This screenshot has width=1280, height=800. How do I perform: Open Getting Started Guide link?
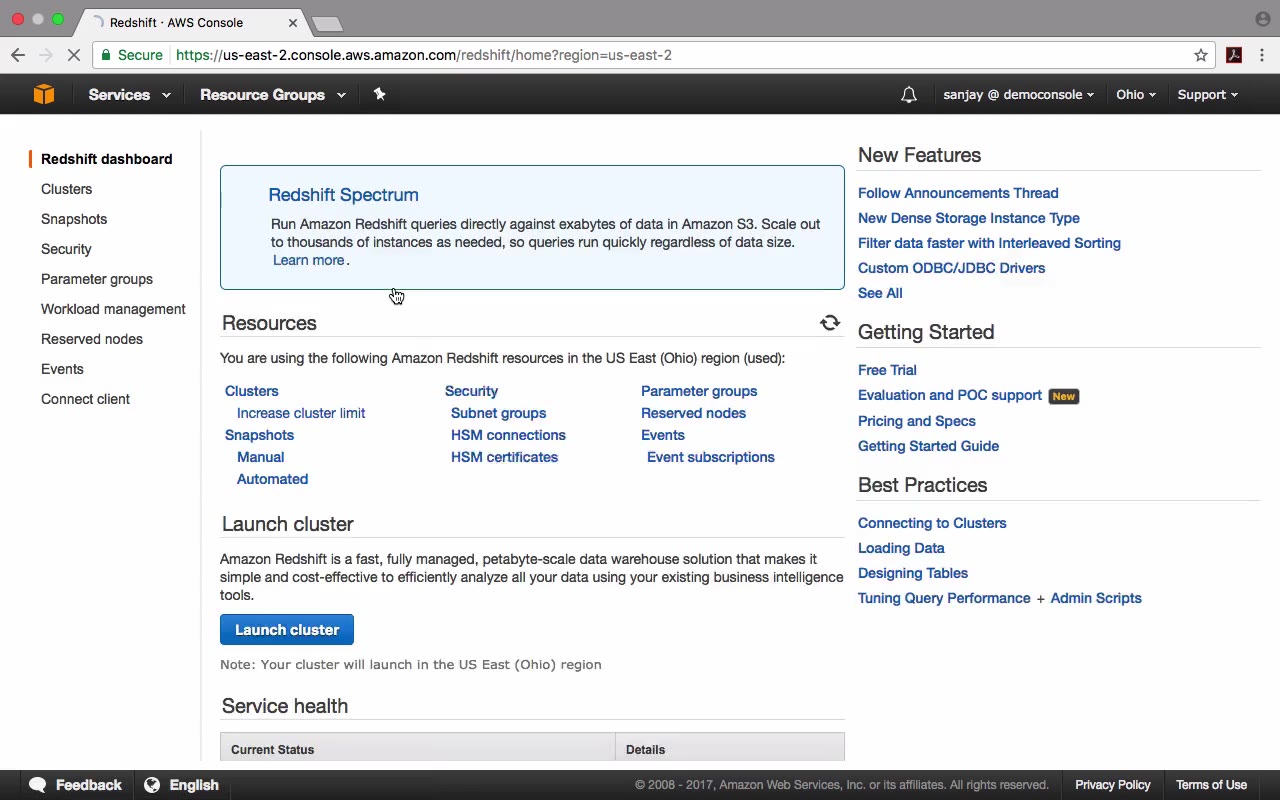tap(928, 446)
